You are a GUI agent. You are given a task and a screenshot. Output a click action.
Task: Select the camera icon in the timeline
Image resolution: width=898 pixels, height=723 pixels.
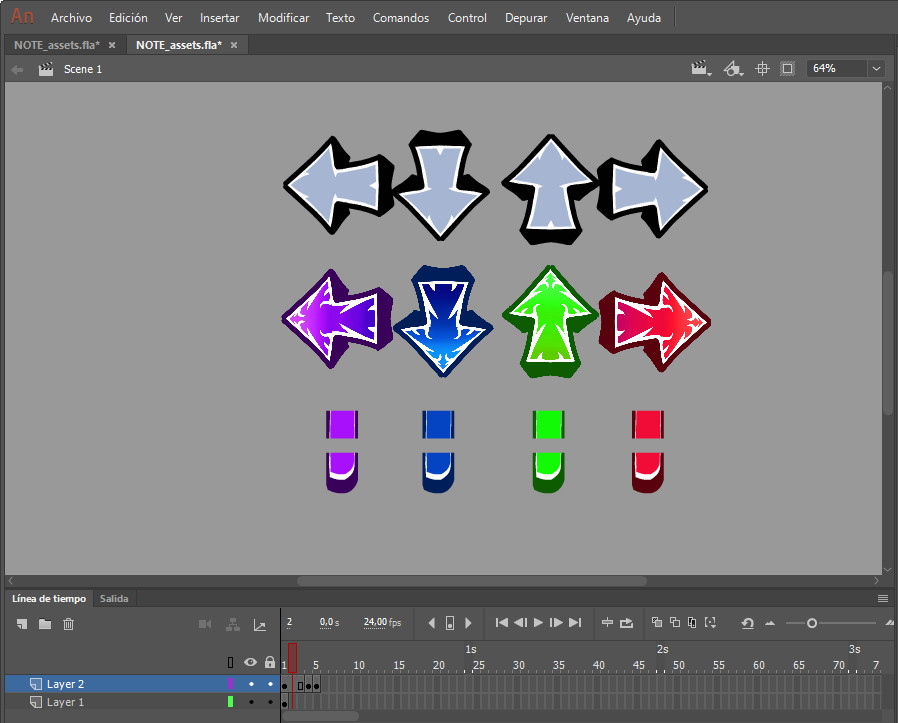[x=205, y=624]
